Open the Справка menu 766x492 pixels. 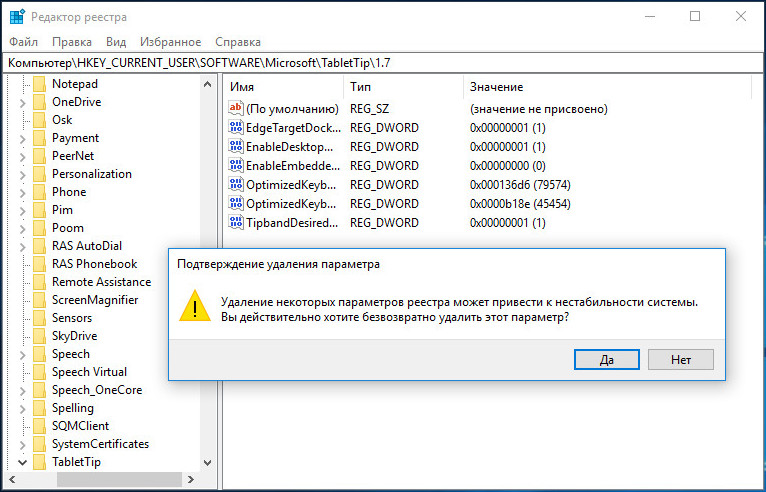pyautogui.click(x=238, y=42)
